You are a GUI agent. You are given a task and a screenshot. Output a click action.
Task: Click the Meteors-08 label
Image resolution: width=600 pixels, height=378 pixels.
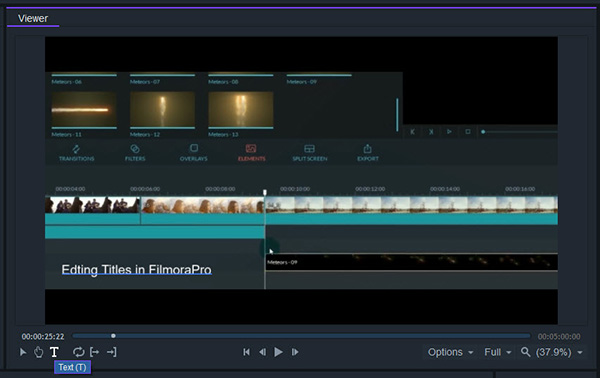[223, 81]
